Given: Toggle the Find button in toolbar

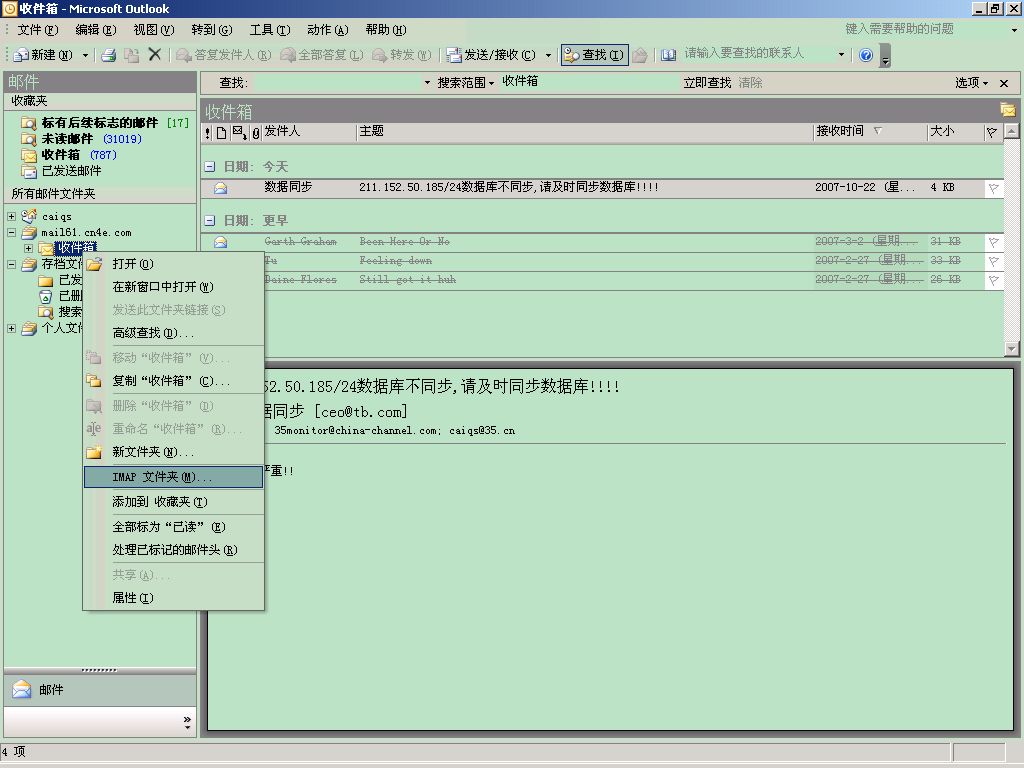Looking at the screenshot, I should coord(594,55).
